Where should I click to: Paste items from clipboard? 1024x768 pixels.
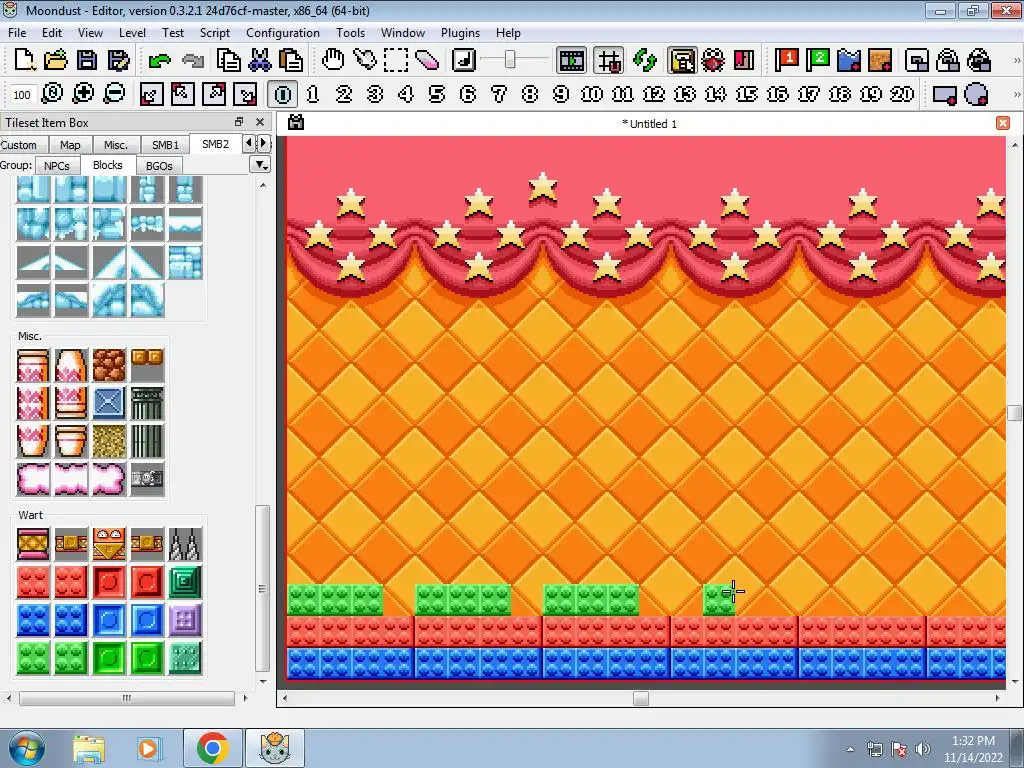click(291, 60)
